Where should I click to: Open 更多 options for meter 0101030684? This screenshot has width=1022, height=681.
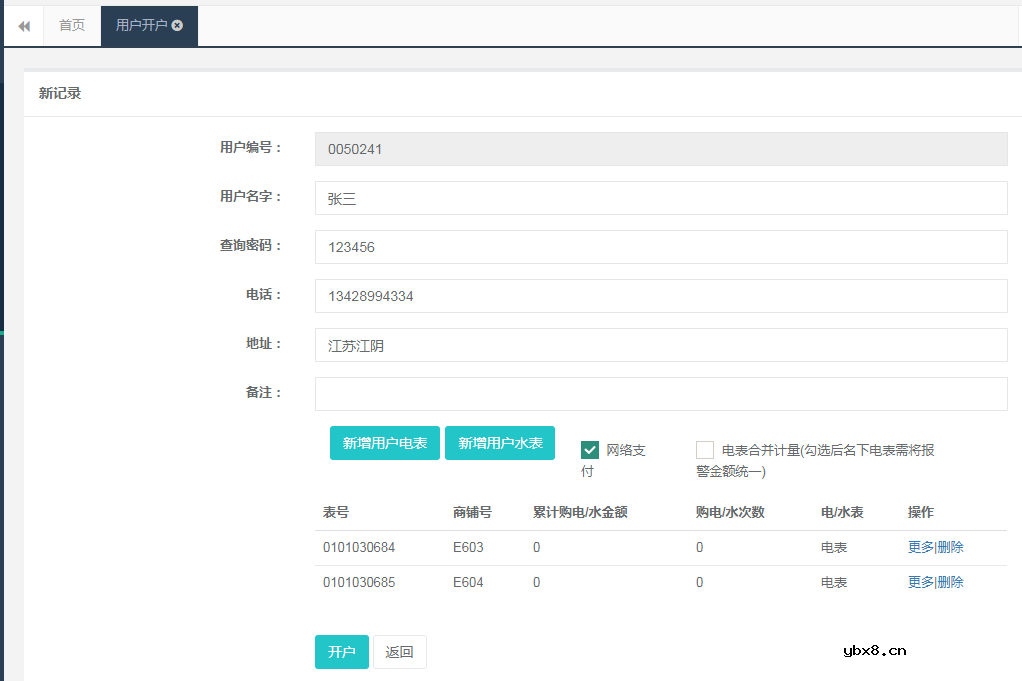click(920, 547)
